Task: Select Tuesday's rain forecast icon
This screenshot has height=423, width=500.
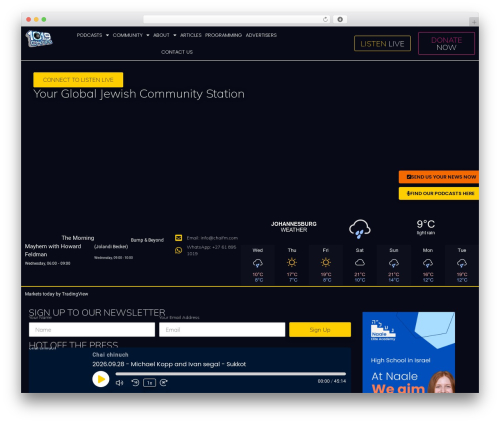Action: 462,263
